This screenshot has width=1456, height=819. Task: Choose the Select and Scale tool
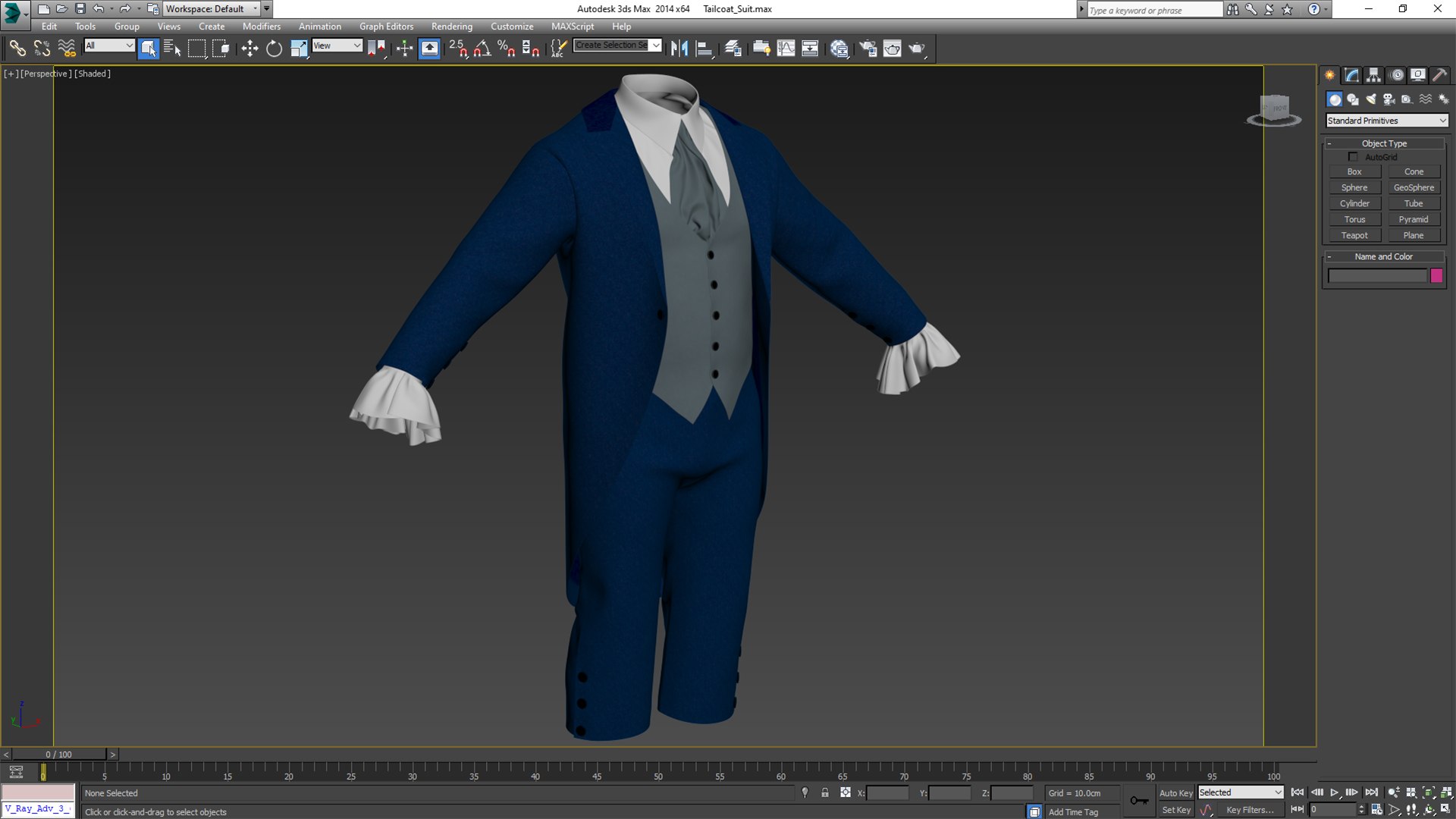pos(299,49)
